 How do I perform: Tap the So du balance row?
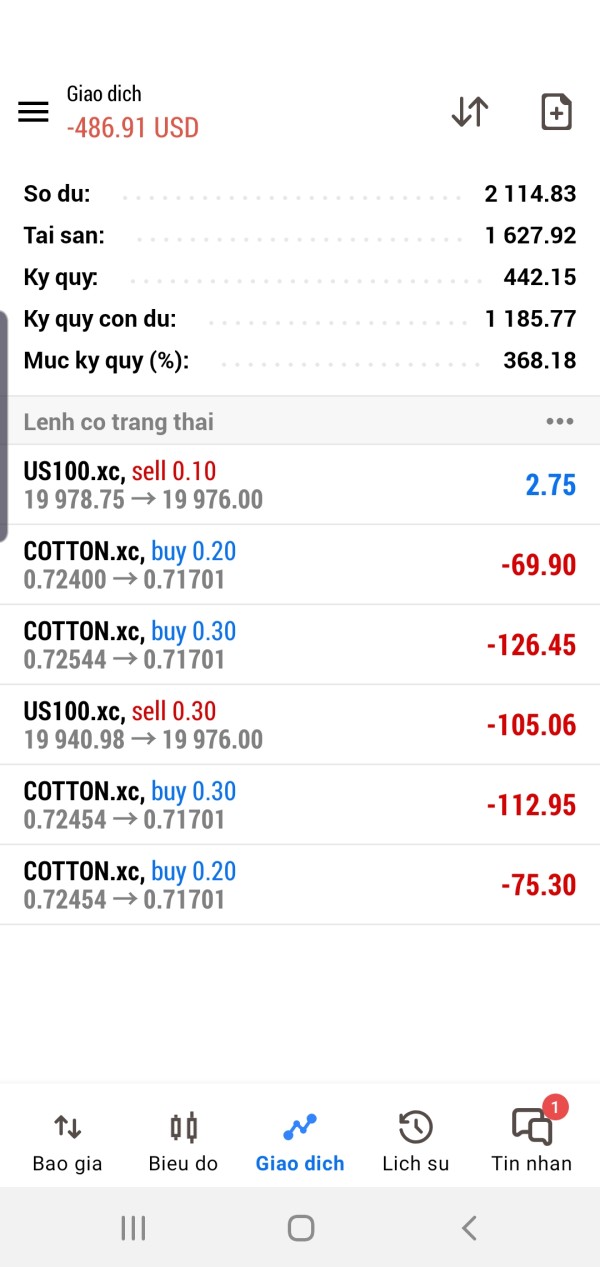coord(300,194)
